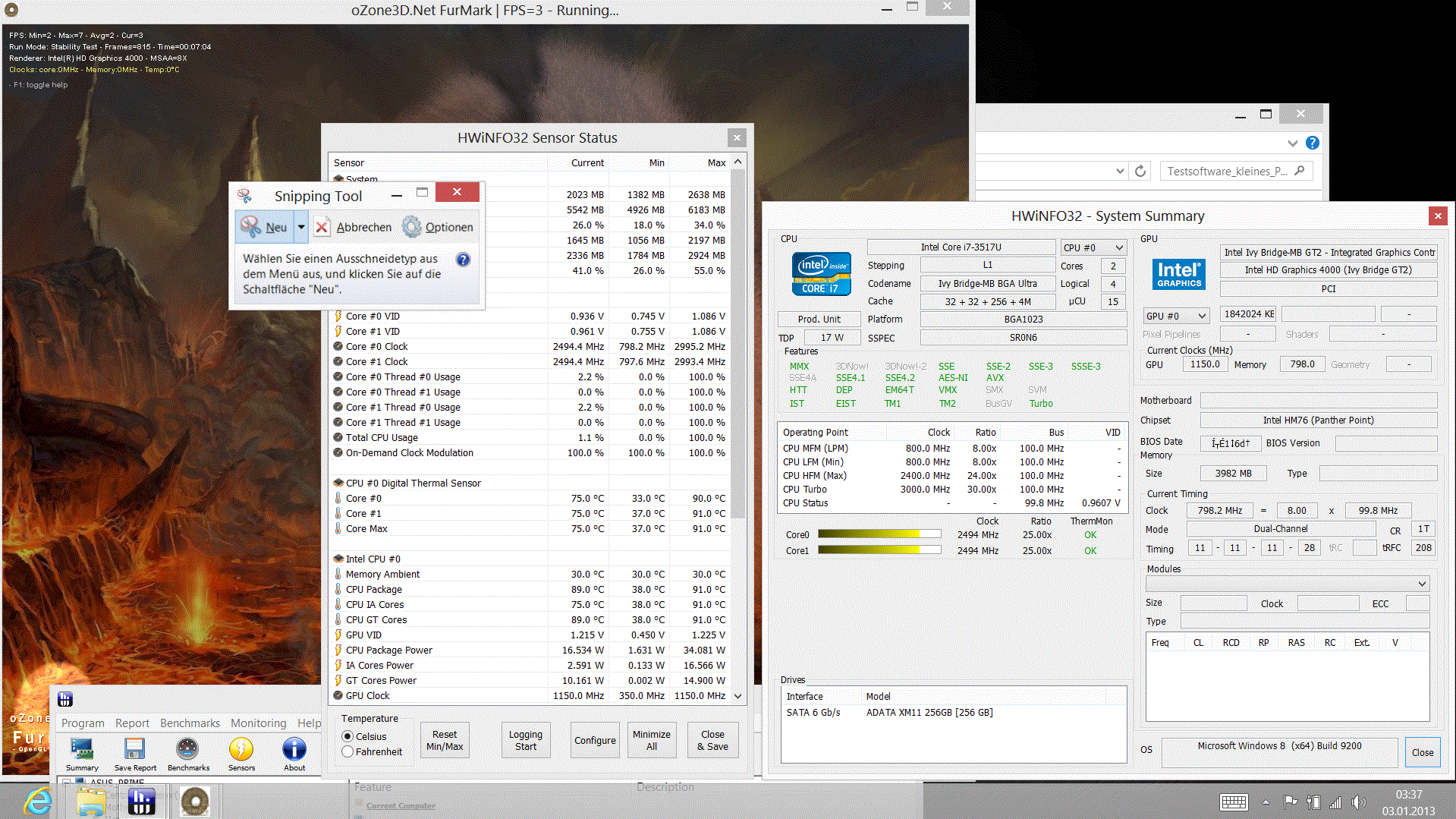
Task: Open the memory Modules dropdown
Action: coord(1288,584)
